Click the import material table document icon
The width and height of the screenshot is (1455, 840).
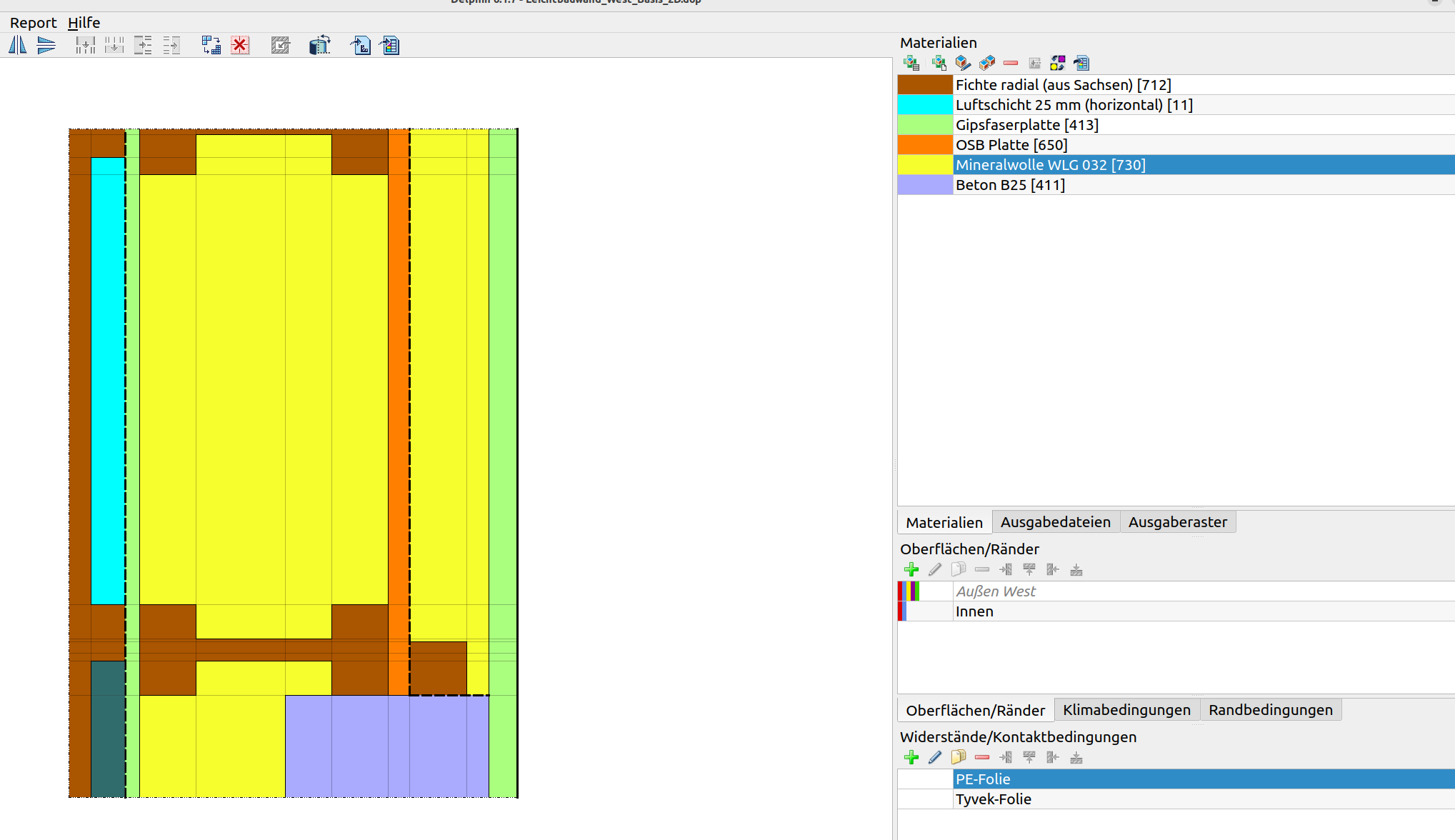pos(390,46)
